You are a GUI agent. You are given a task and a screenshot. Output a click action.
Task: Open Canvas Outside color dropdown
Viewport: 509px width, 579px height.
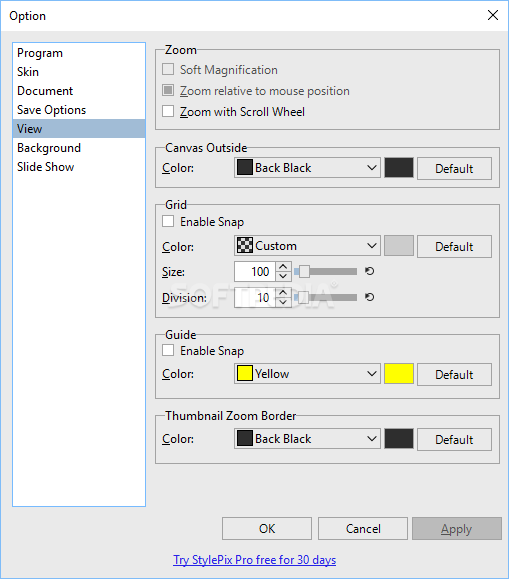(x=307, y=168)
